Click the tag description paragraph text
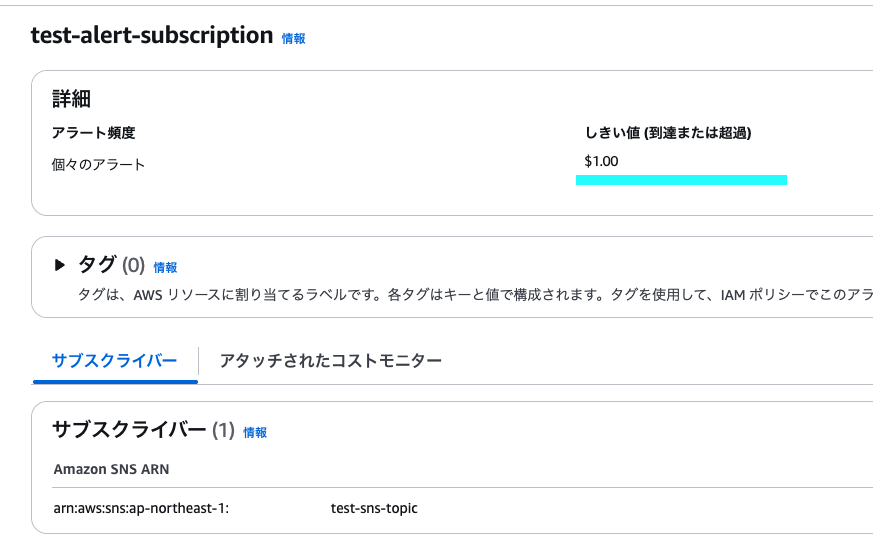This screenshot has width=873, height=549. pyautogui.click(x=475, y=295)
